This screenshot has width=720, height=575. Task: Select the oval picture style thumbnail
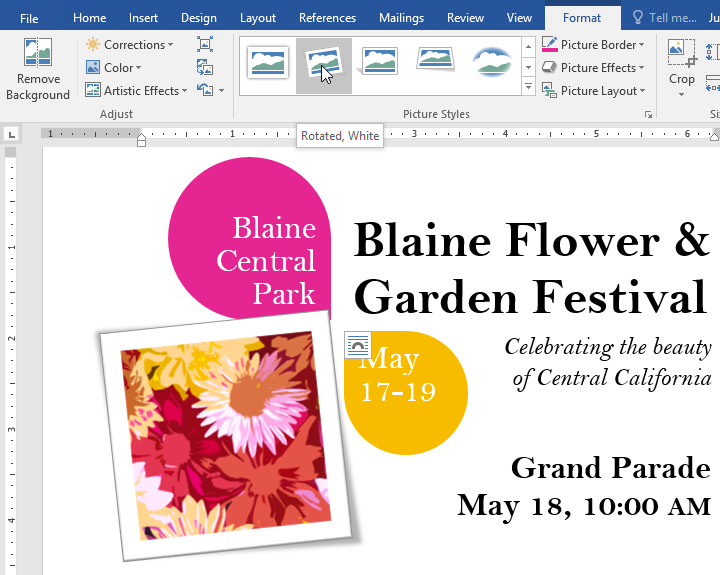pyautogui.click(x=492, y=66)
